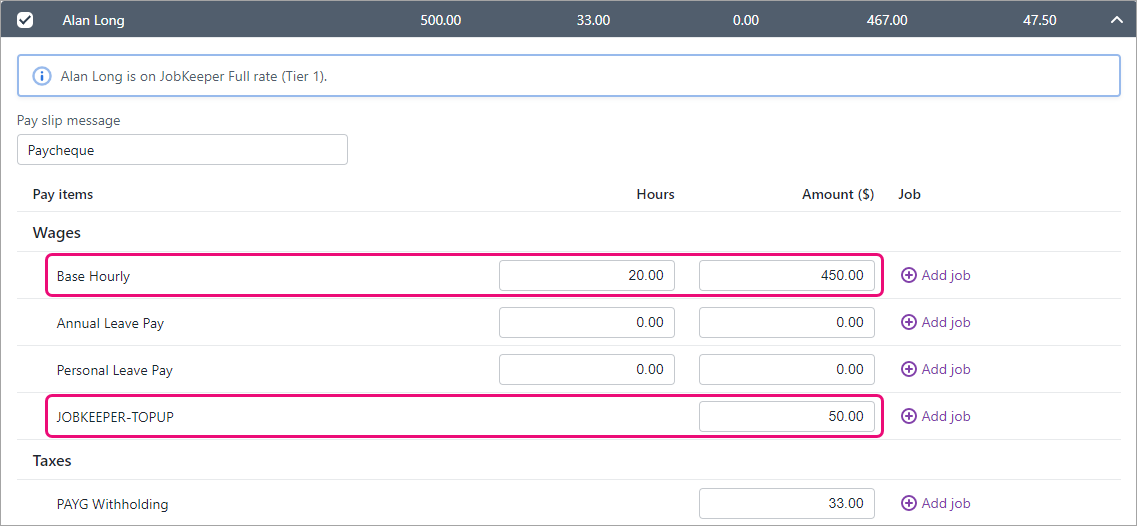The height and width of the screenshot is (526, 1137).
Task: Click Base Hourly amount input field
Action: (x=787, y=276)
